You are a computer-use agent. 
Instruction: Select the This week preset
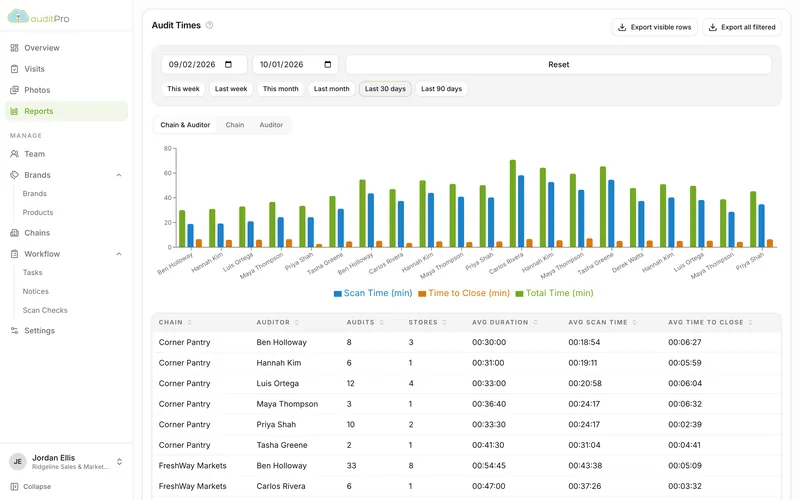pyautogui.click(x=183, y=89)
